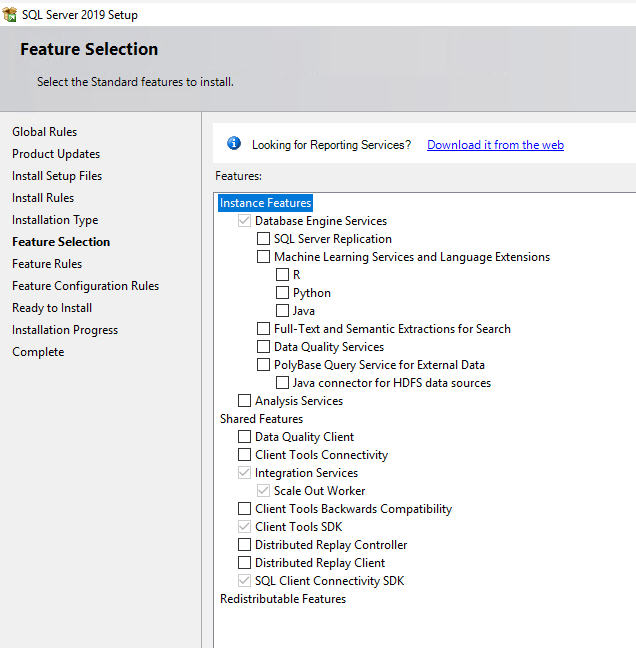Click Install Setup Files step
The image size is (636, 648).
(57, 176)
